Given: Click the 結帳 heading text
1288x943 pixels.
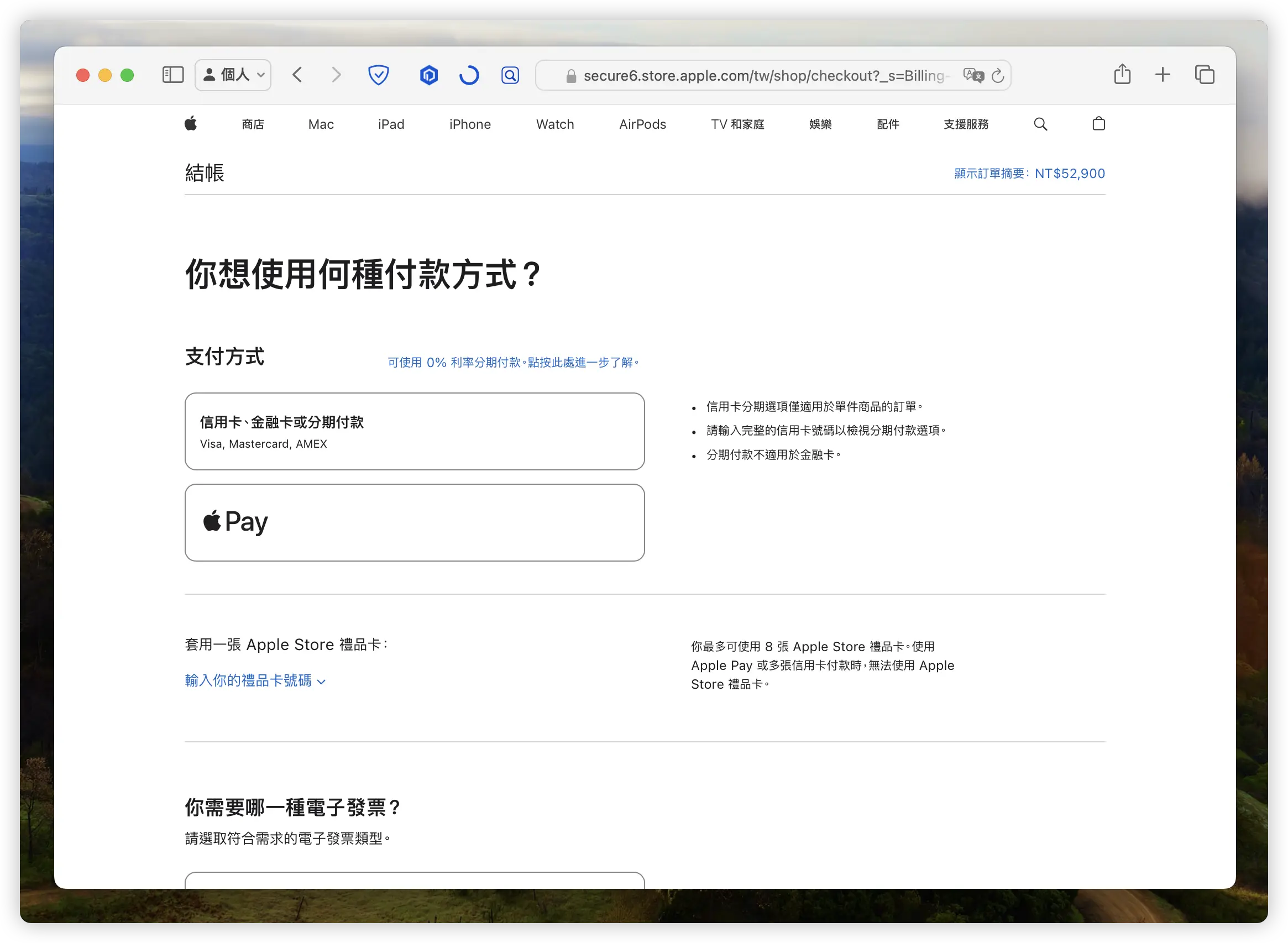Looking at the screenshot, I should point(205,173).
